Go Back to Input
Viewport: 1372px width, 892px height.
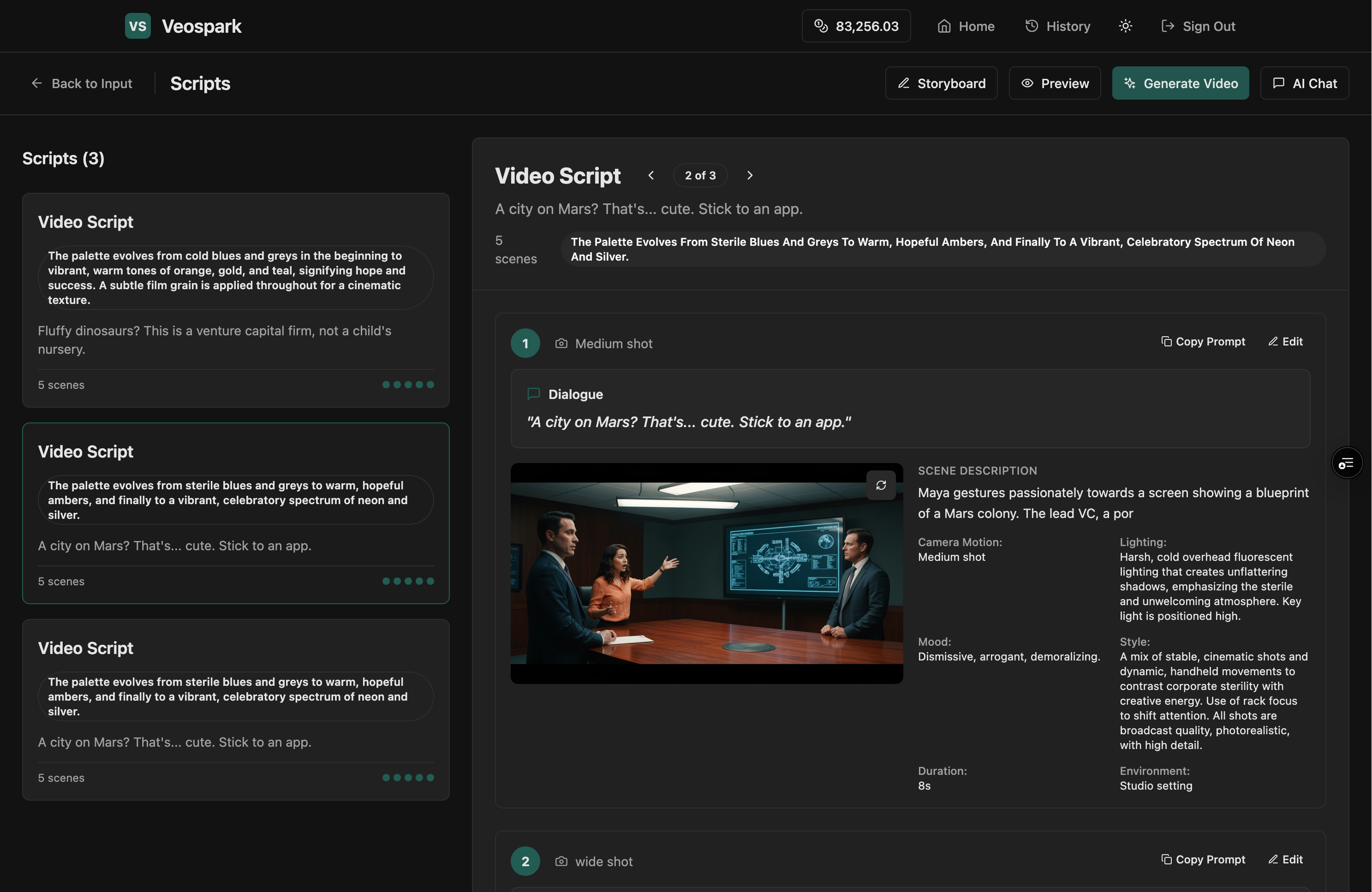tap(81, 83)
